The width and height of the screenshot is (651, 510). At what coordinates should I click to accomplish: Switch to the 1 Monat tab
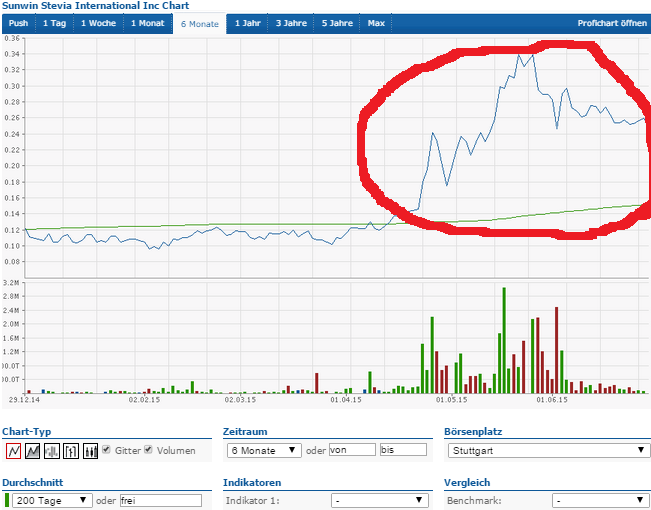(148, 23)
